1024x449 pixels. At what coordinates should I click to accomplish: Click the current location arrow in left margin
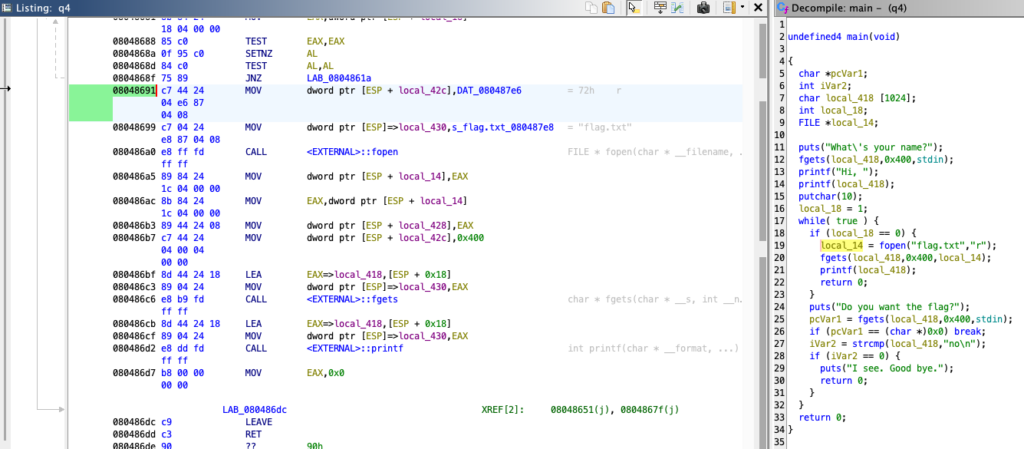6,88
